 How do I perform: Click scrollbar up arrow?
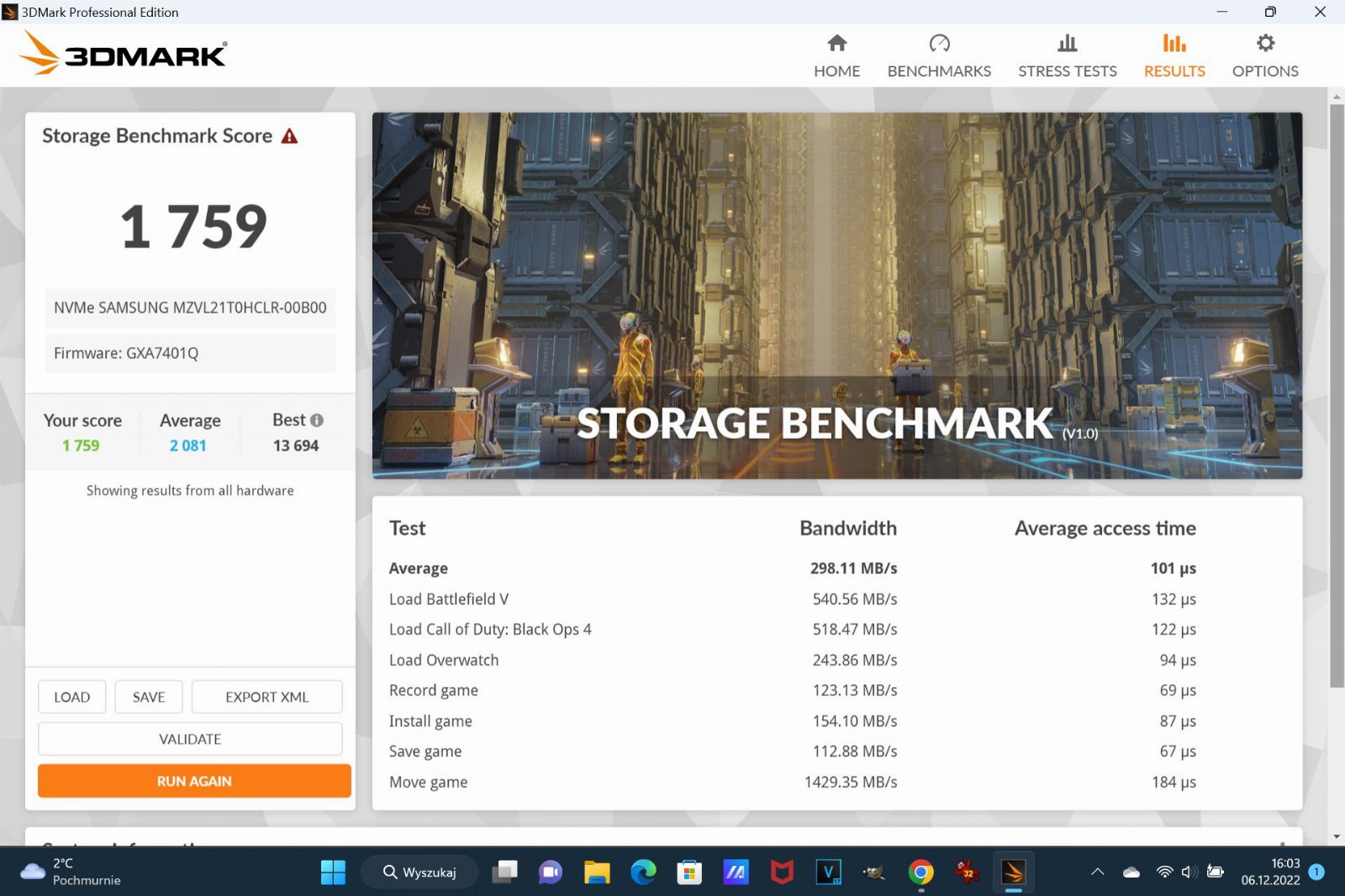click(1337, 97)
